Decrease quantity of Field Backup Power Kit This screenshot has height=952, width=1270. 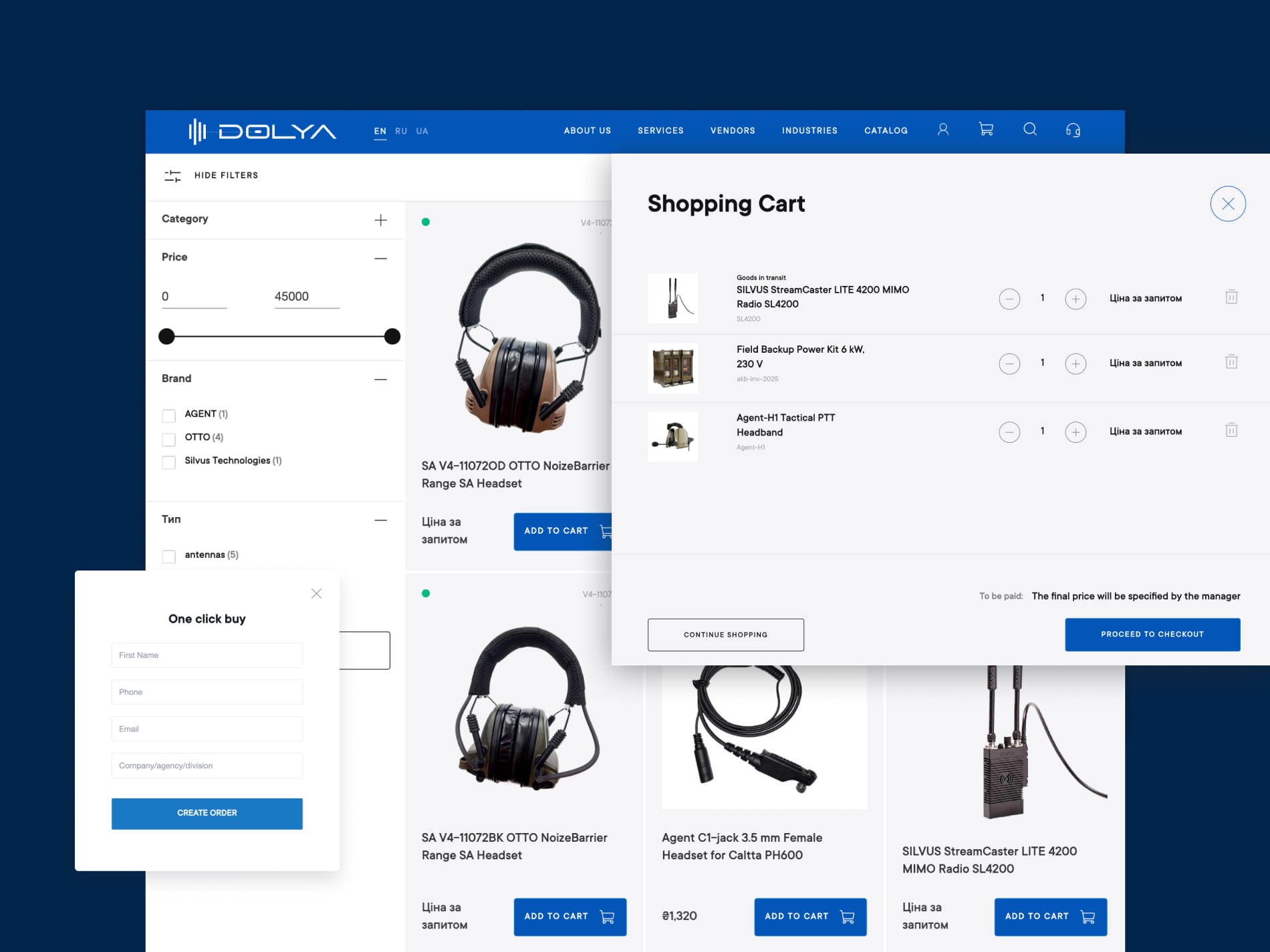[1009, 363]
